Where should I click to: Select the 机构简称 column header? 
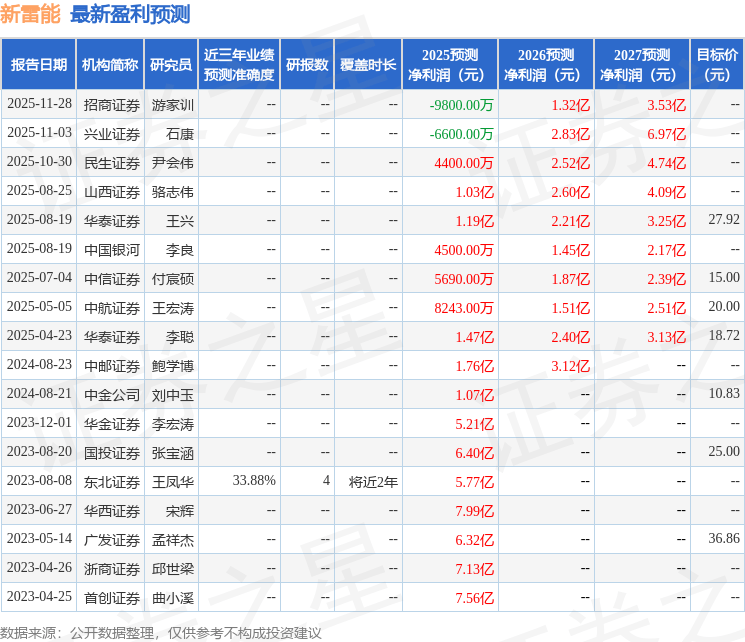tap(110, 65)
